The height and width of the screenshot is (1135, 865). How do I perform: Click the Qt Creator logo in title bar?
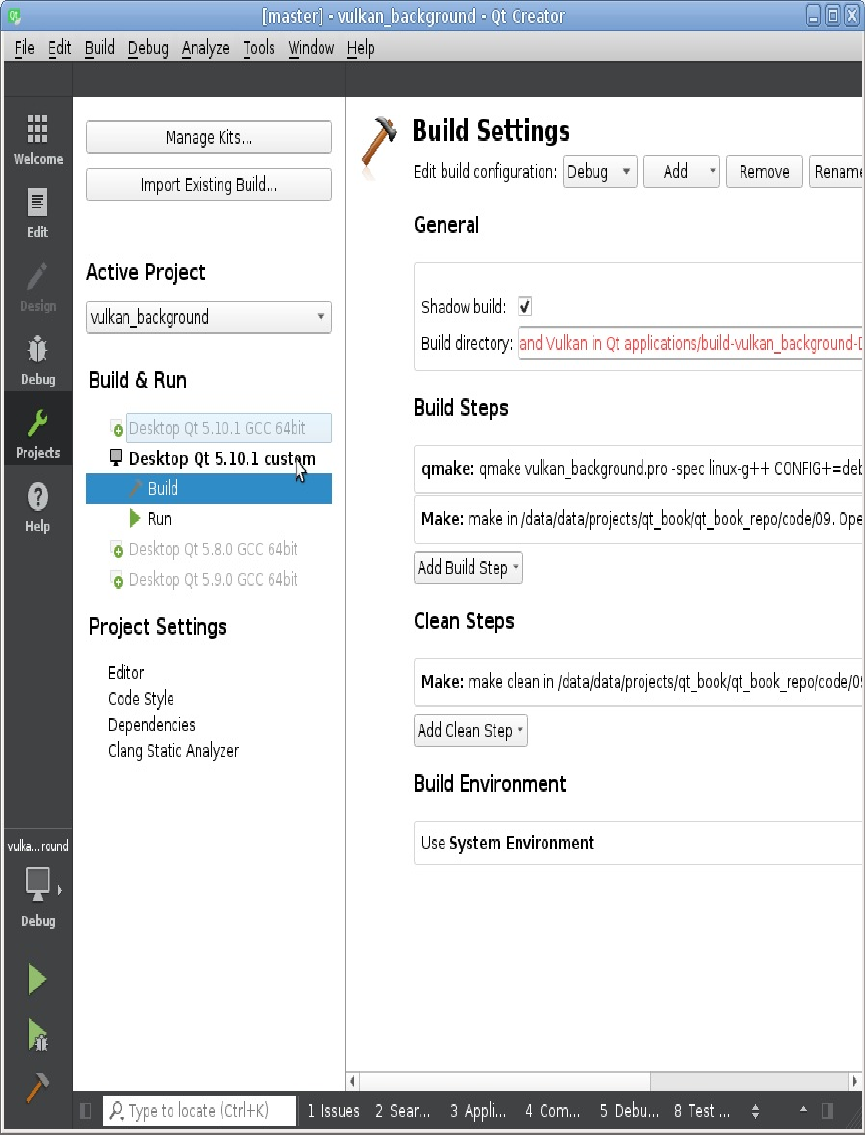pyautogui.click(x=15, y=15)
